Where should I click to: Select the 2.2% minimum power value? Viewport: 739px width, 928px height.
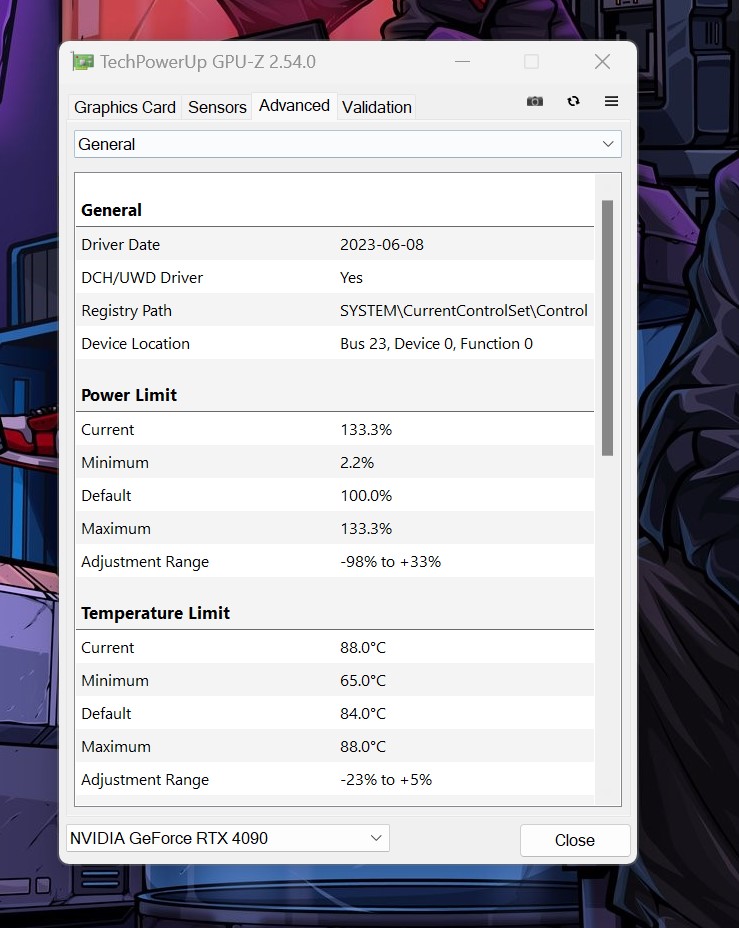tap(357, 463)
